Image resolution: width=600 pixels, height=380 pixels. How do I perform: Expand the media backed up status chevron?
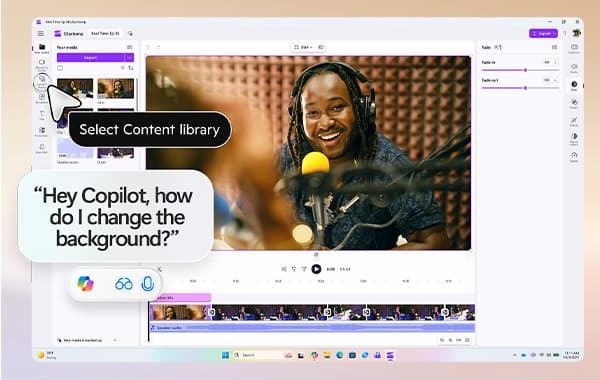[115, 340]
